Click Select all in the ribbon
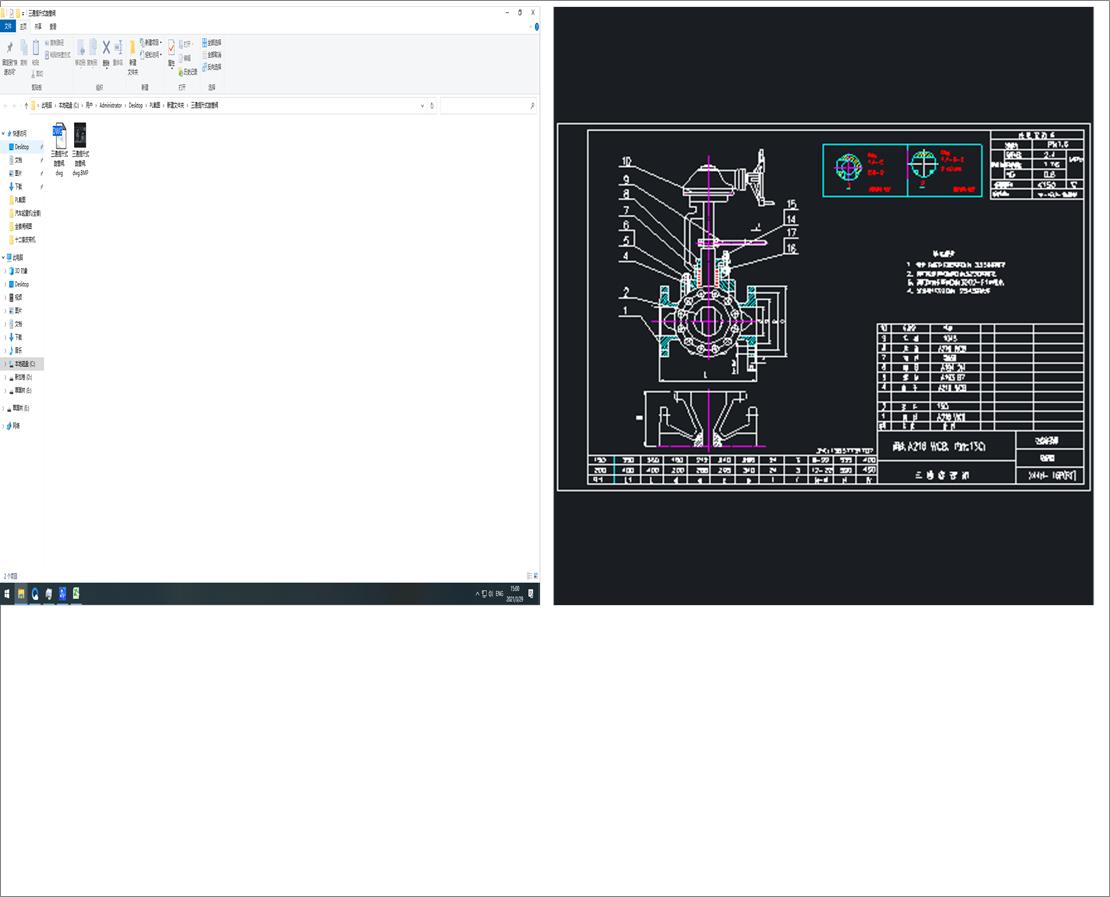 (212, 42)
